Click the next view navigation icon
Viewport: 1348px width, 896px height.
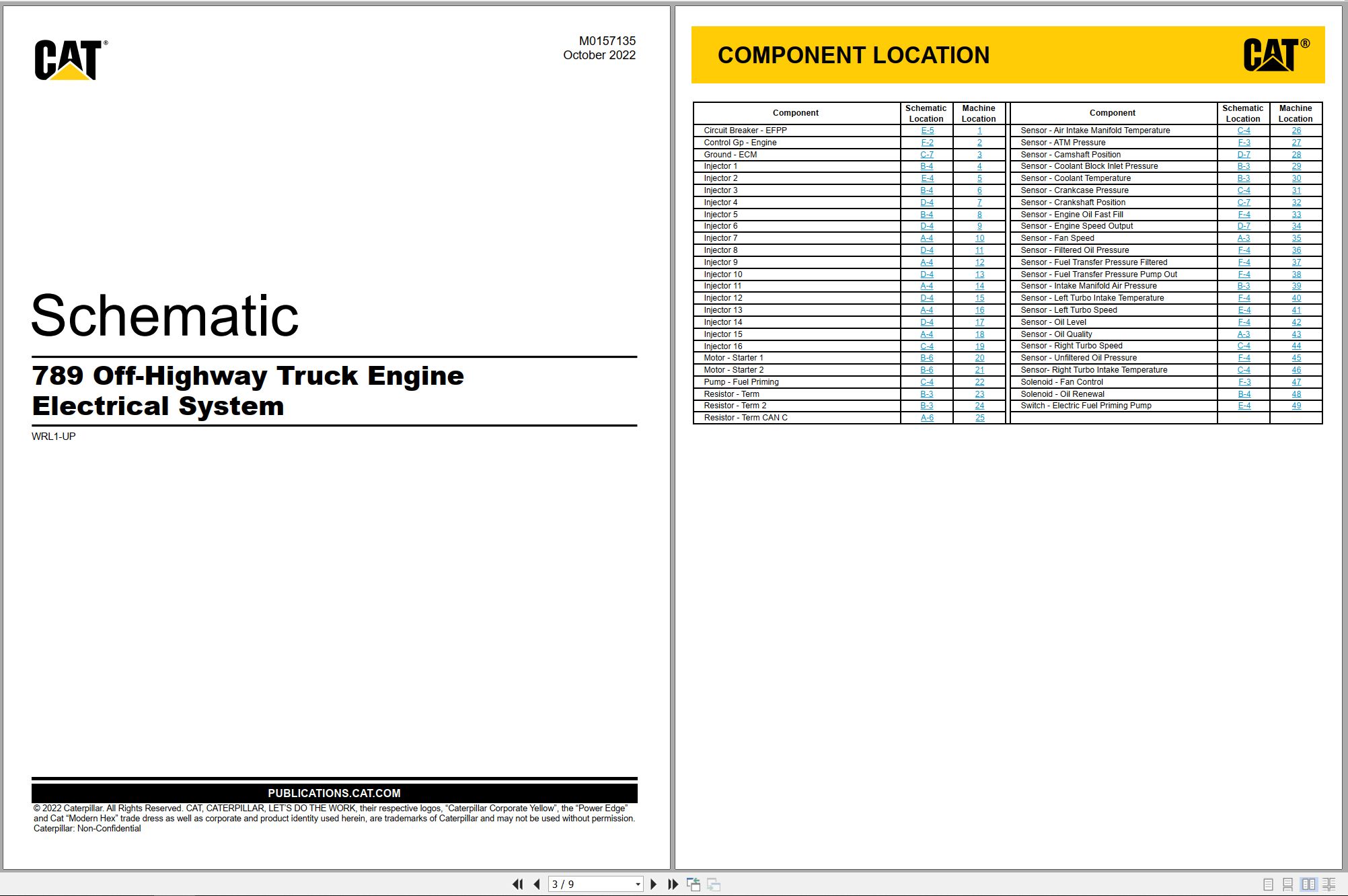click(714, 884)
